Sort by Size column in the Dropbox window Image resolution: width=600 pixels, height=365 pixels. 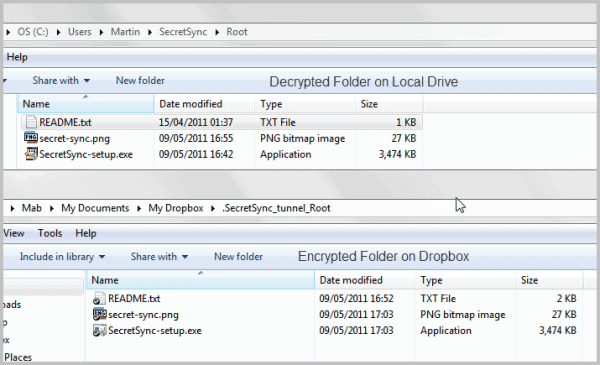click(549, 280)
